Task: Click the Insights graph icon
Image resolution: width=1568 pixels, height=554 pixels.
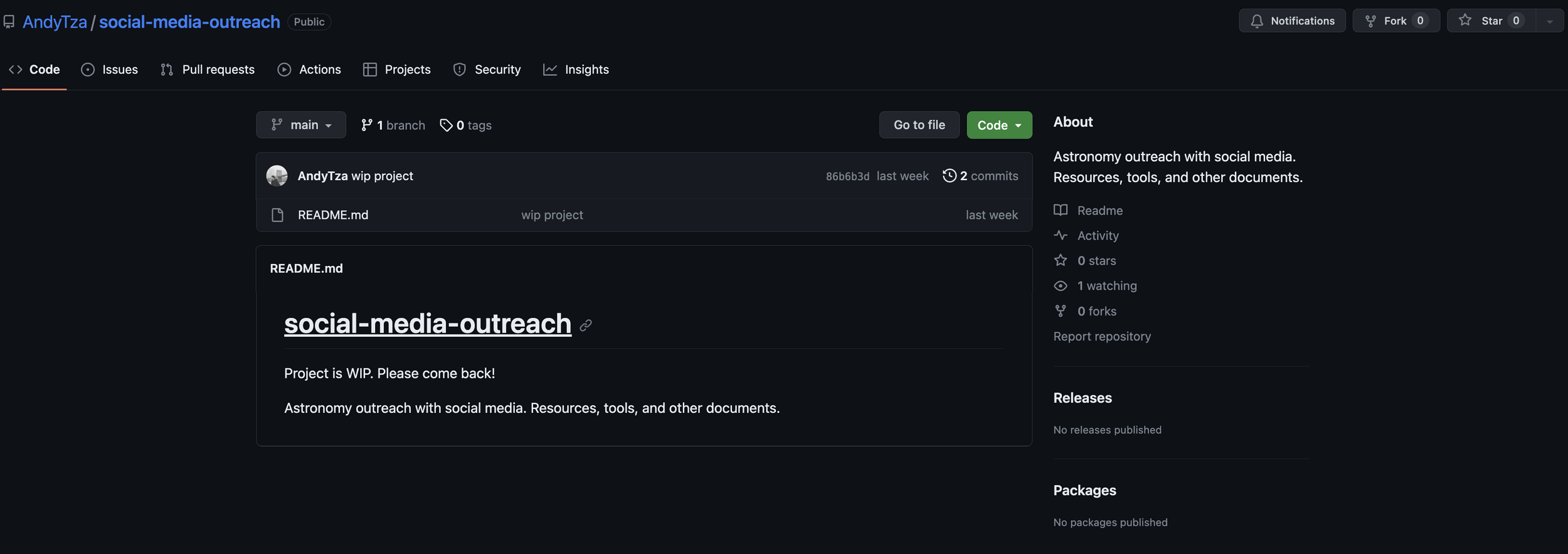Action: pos(550,70)
